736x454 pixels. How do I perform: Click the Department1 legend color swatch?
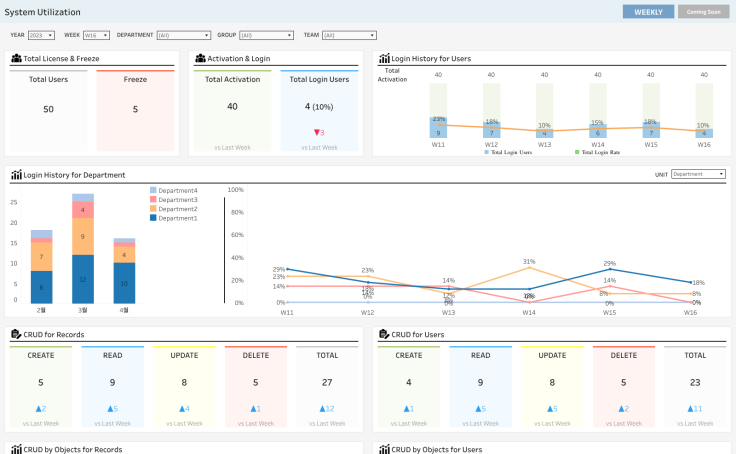(x=153, y=218)
